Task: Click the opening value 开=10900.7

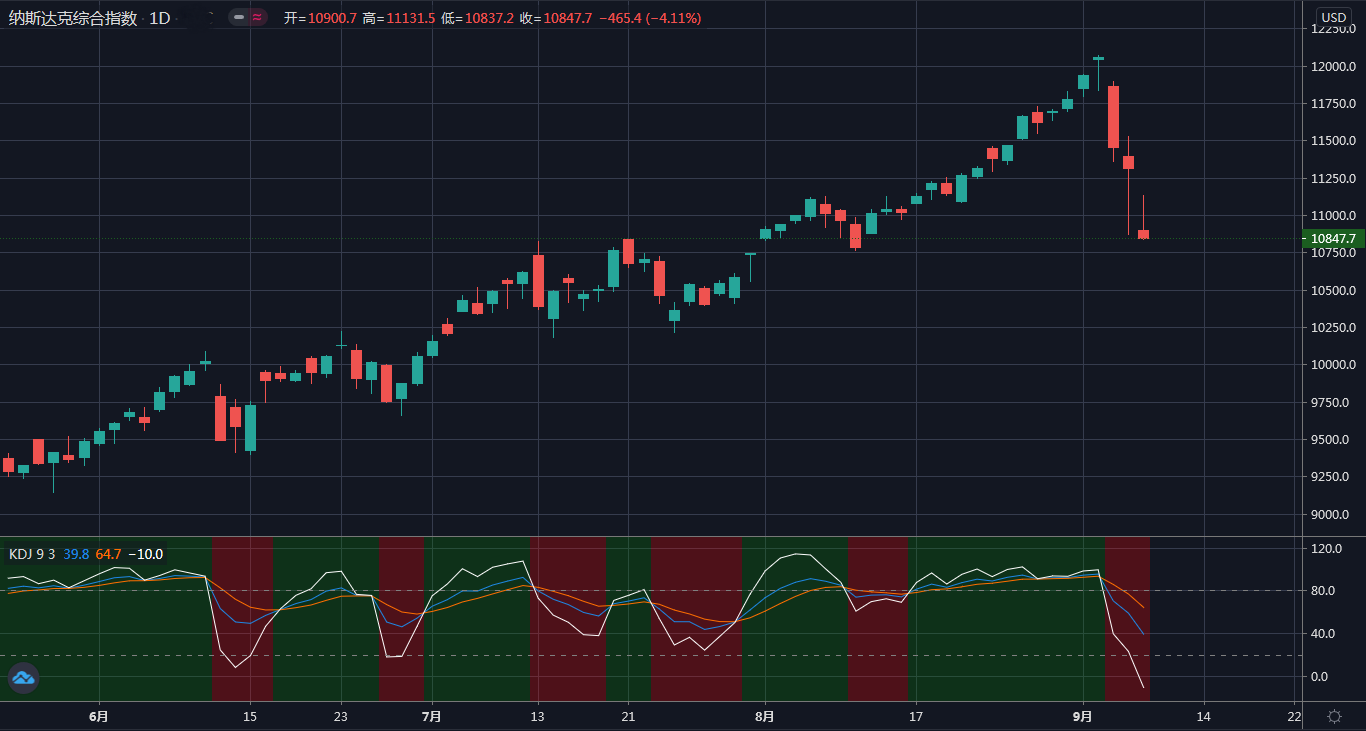Action: 320,18
